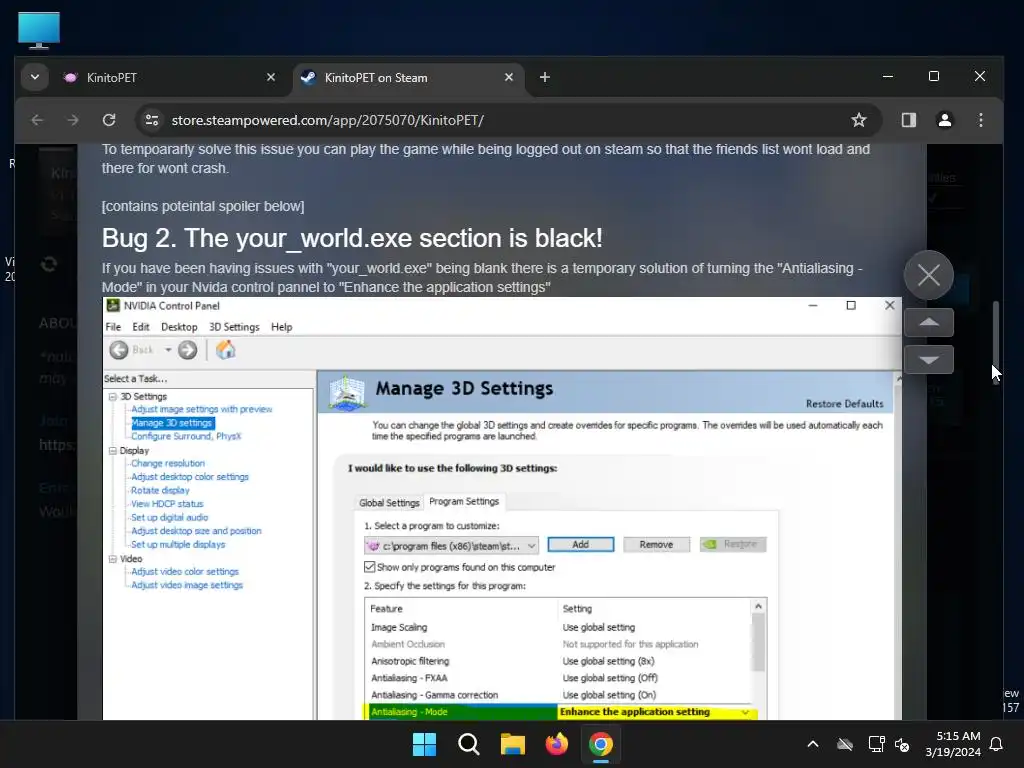Switch to the Program Settings tab
The width and height of the screenshot is (1024, 768).
tap(464, 502)
